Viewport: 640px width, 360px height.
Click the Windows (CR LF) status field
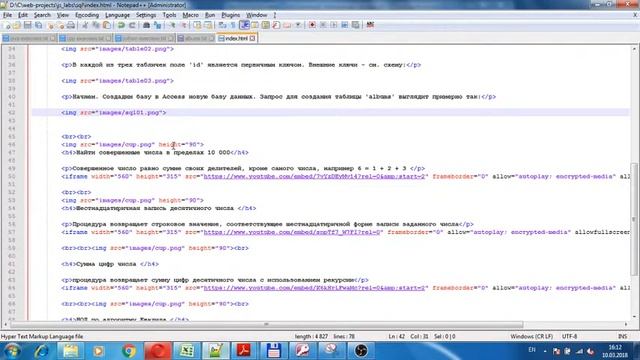tap(531, 337)
